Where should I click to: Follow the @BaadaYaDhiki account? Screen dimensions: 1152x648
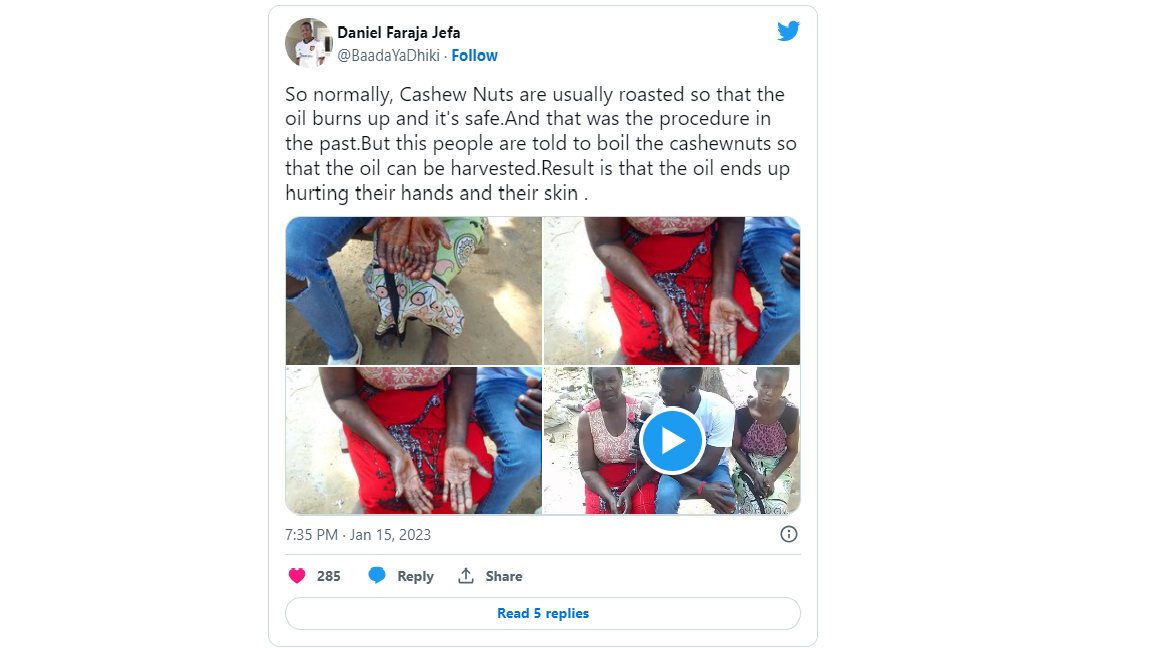click(x=474, y=56)
